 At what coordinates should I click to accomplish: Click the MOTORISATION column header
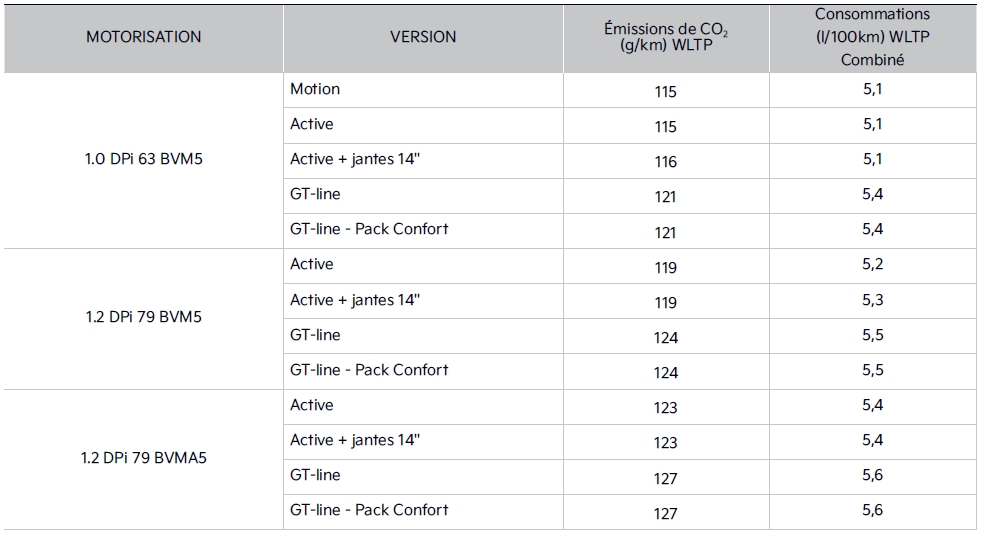point(143,37)
